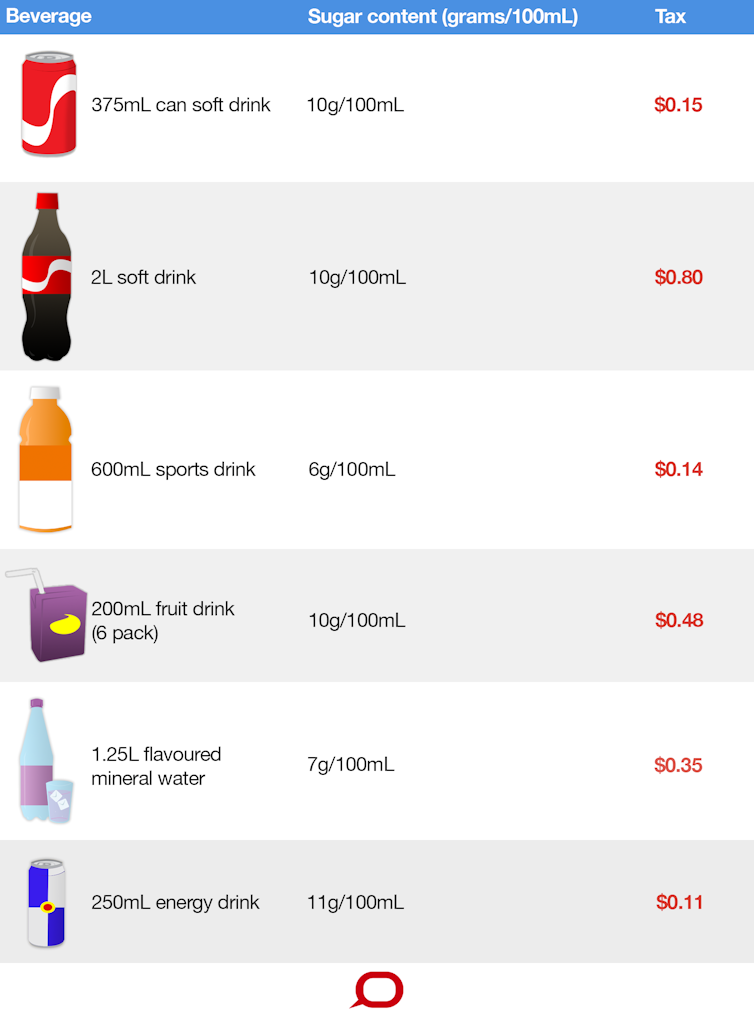Select the blue and silver energy drink can
The width and height of the screenshot is (754, 1018).
[47, 902]
